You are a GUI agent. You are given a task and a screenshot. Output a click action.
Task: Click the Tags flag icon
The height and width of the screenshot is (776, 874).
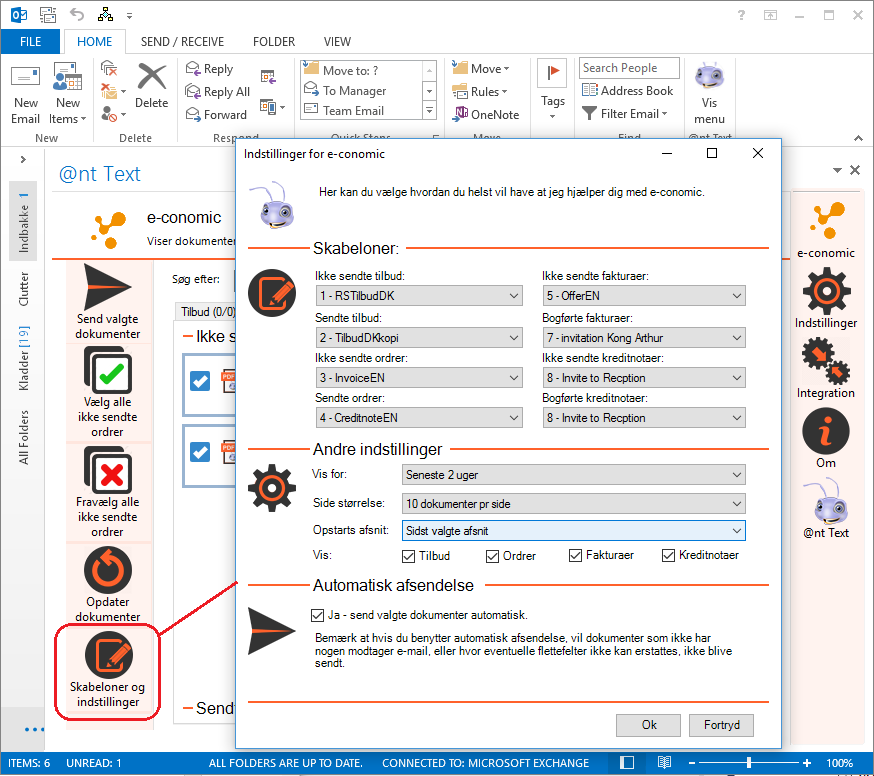[x=552, y=72]
